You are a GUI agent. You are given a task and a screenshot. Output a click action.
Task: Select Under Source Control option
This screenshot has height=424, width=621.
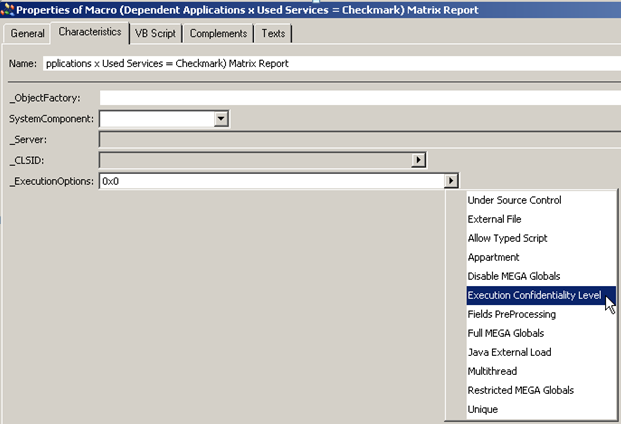(514, 200)
